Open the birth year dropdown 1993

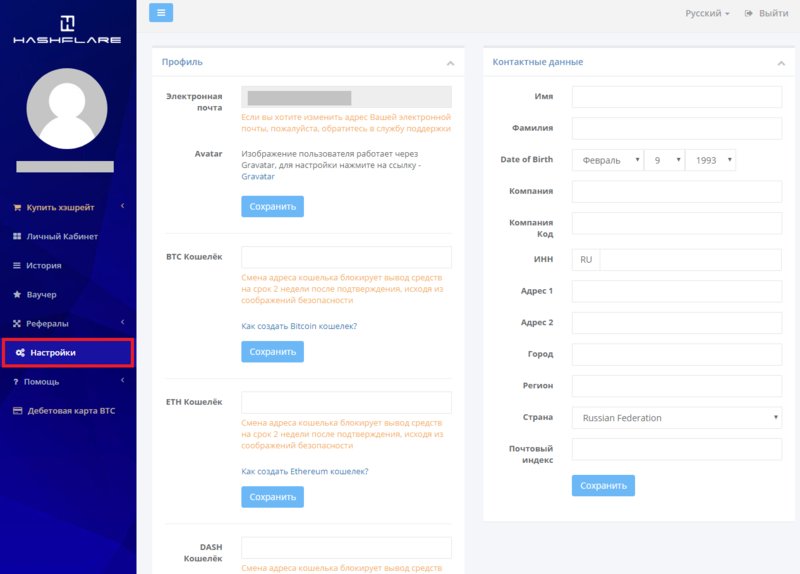pyautogui.click(x=710, y=160)
